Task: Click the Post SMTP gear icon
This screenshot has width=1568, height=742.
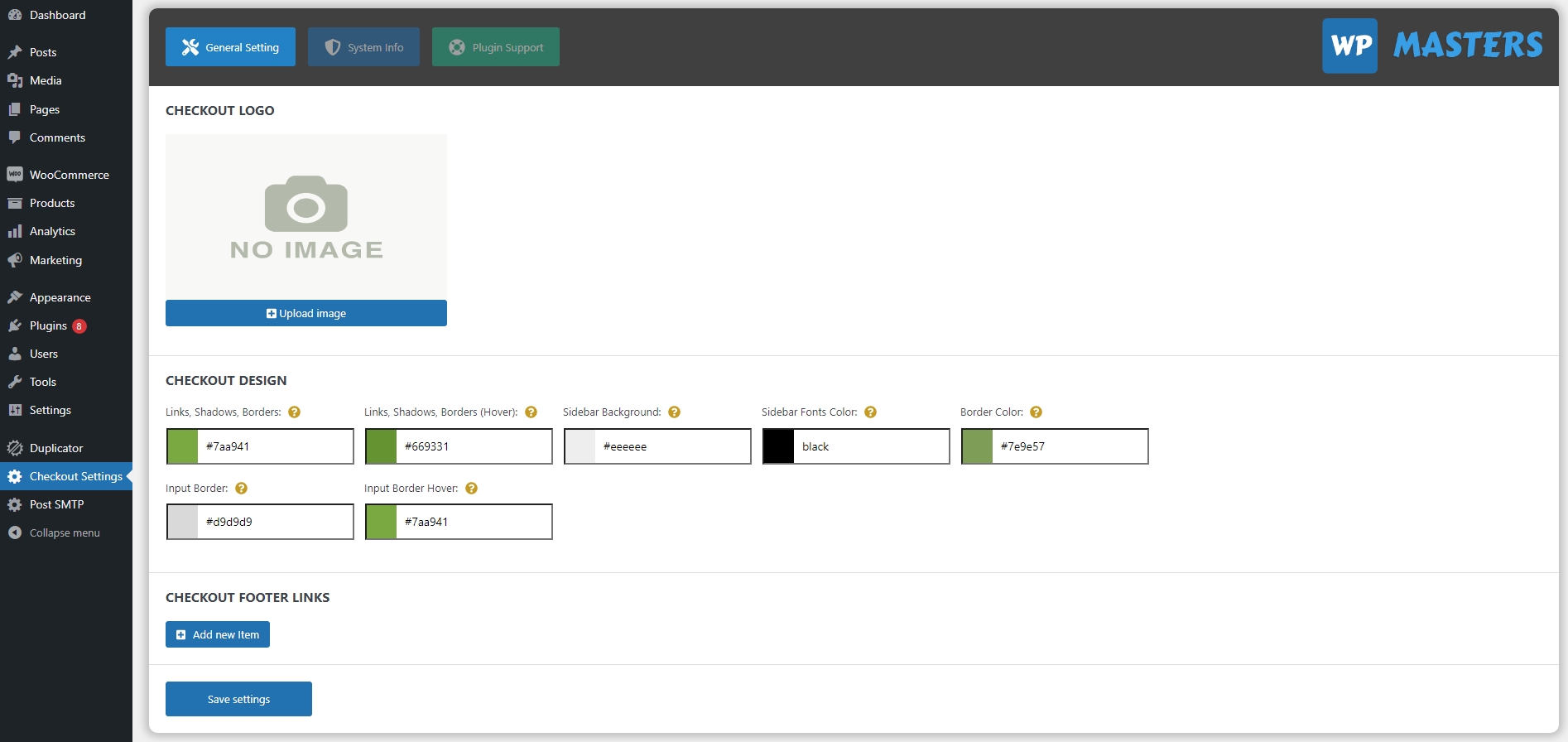Action: [x=15, y=504]
